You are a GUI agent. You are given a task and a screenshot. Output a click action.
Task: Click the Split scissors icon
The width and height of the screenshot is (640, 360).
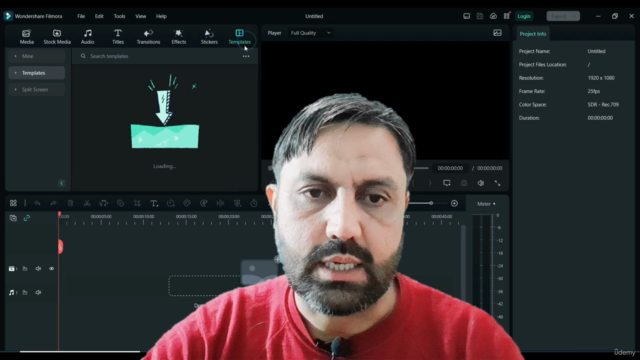point(87,203)
